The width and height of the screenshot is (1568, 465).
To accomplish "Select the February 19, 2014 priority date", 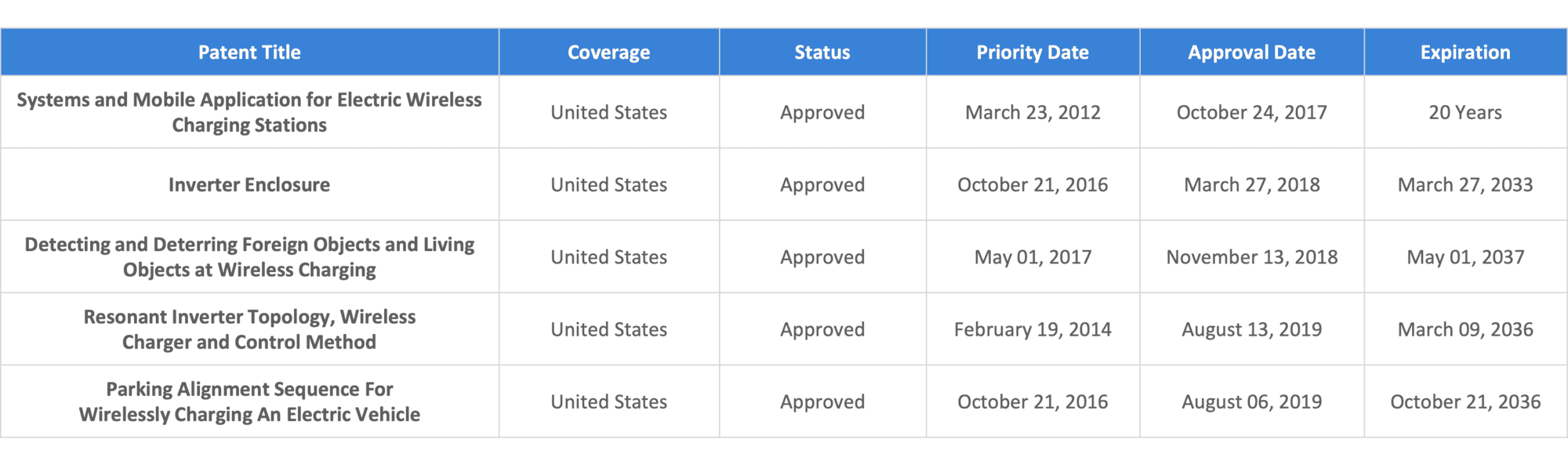I will click(x=1033, y=329).
